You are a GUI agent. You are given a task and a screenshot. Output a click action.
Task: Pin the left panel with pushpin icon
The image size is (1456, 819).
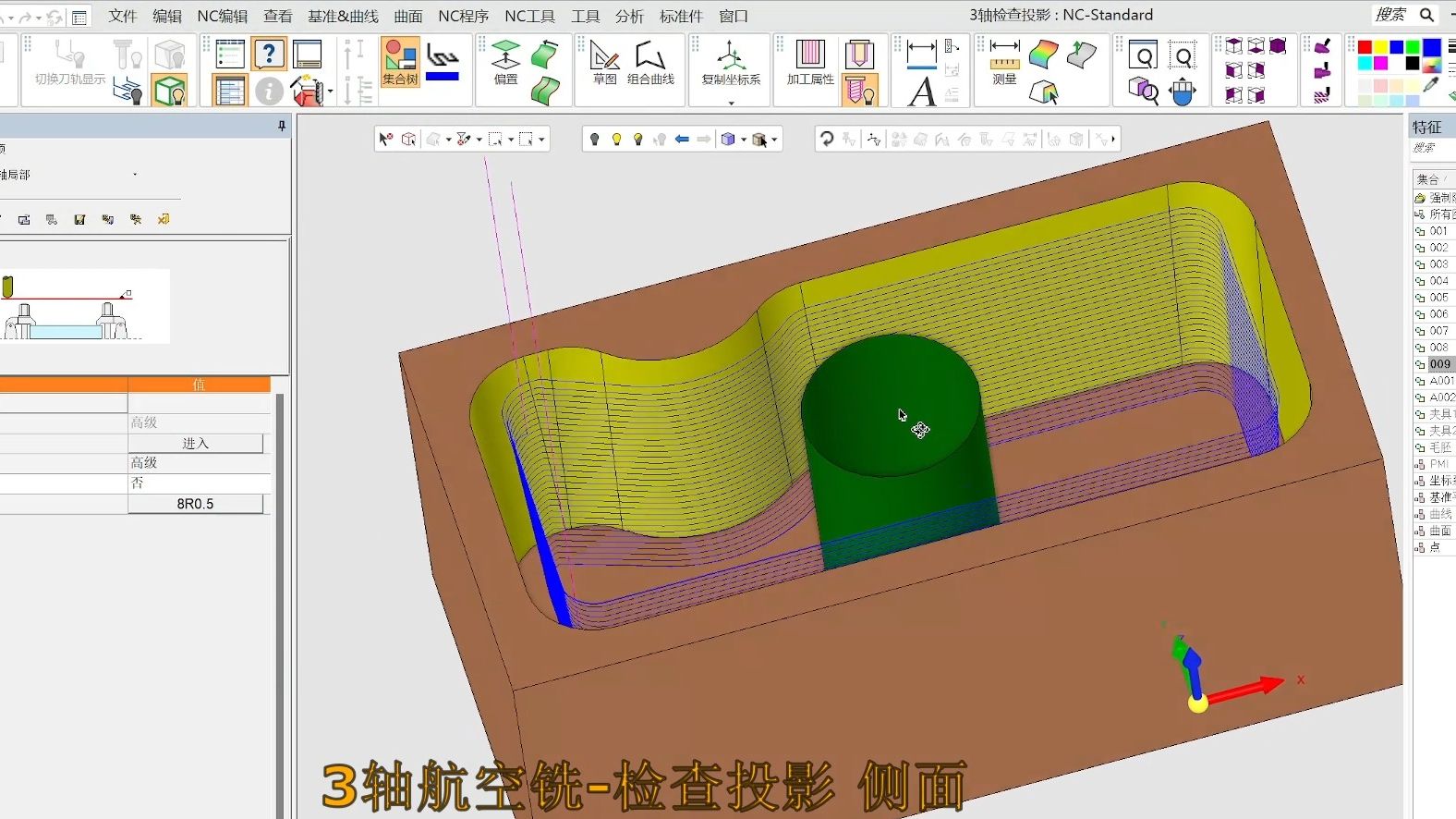click(282, 126)
